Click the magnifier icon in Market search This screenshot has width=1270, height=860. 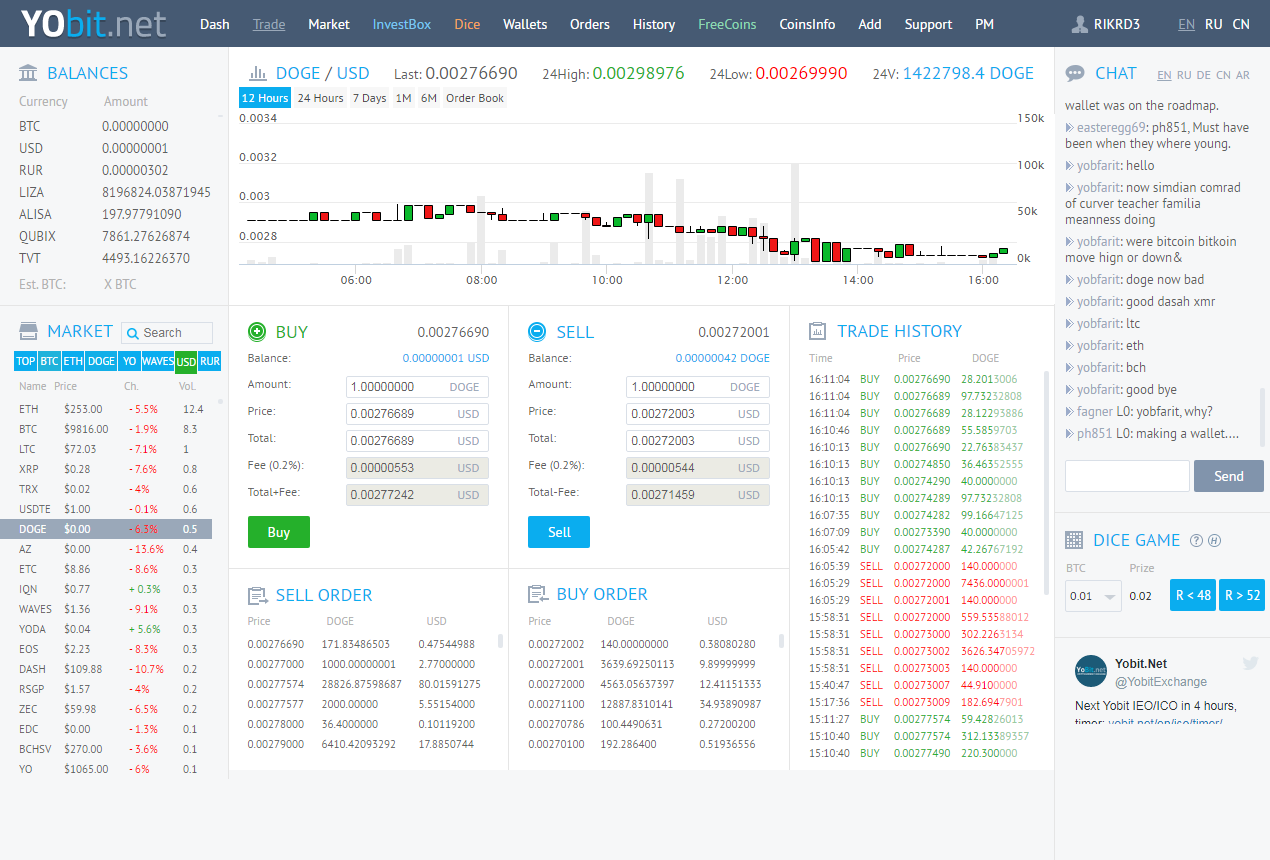click(132, 333)
